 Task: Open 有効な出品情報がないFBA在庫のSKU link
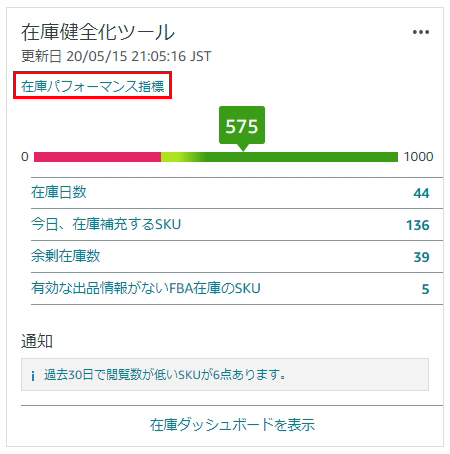[146, 288]
